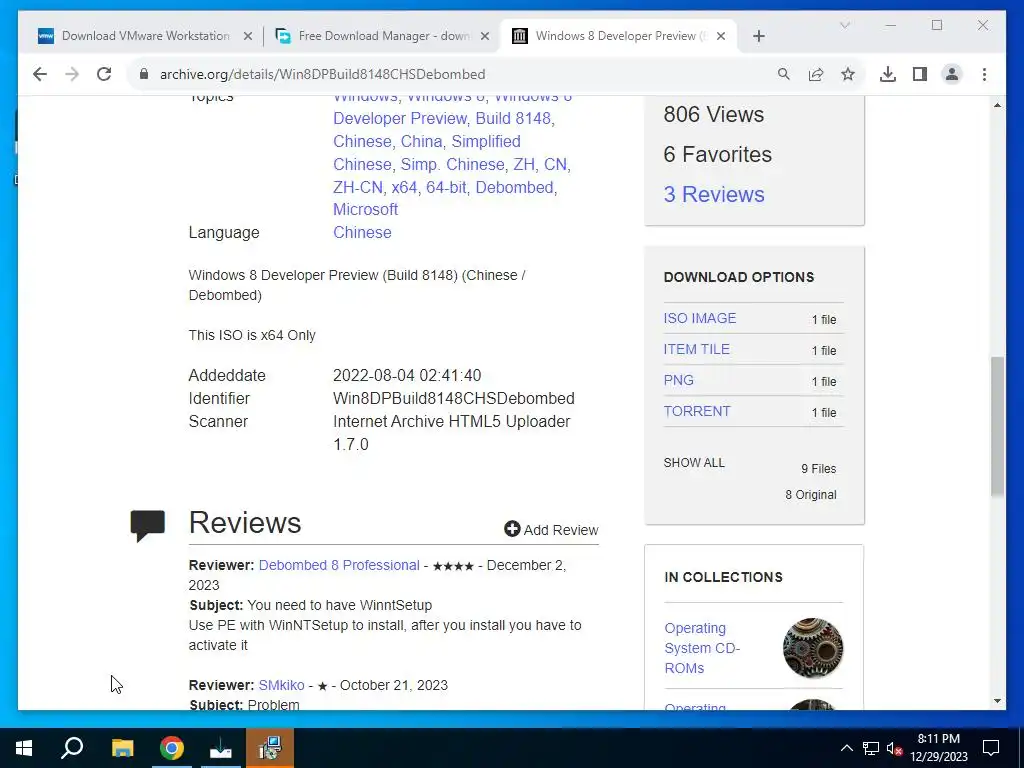Open the tab search chevron
The width and height of the screenshot is (1024, 768).
point(844,25)
